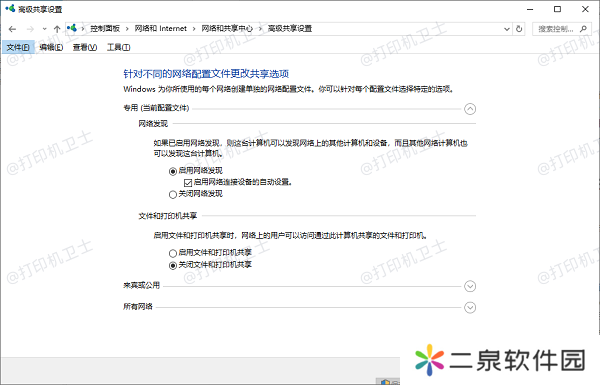Image resolution: width=600 pixels, height=385 pixels.
Task: Collapse the 专用 (当前配置文件) section
Action: 470,109
